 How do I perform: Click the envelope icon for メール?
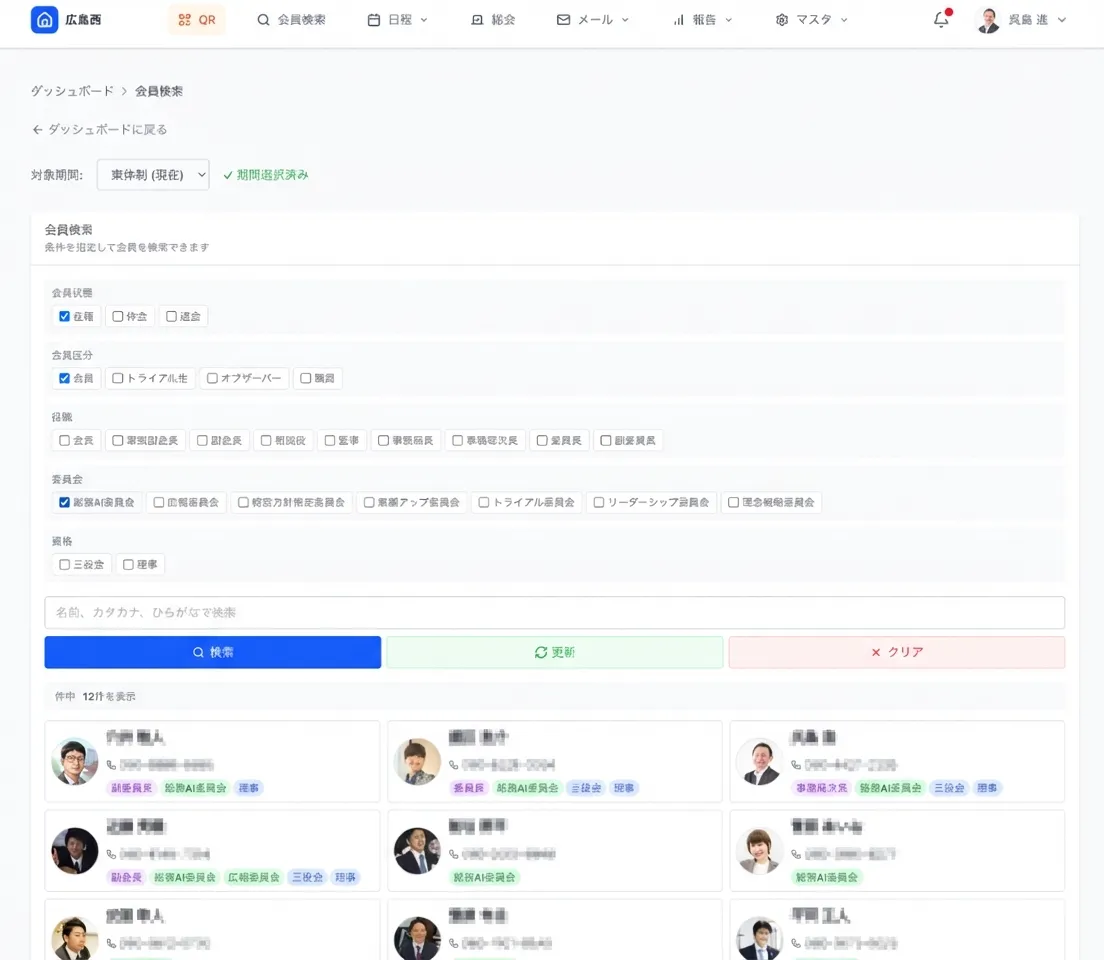(x=565, y=20)
